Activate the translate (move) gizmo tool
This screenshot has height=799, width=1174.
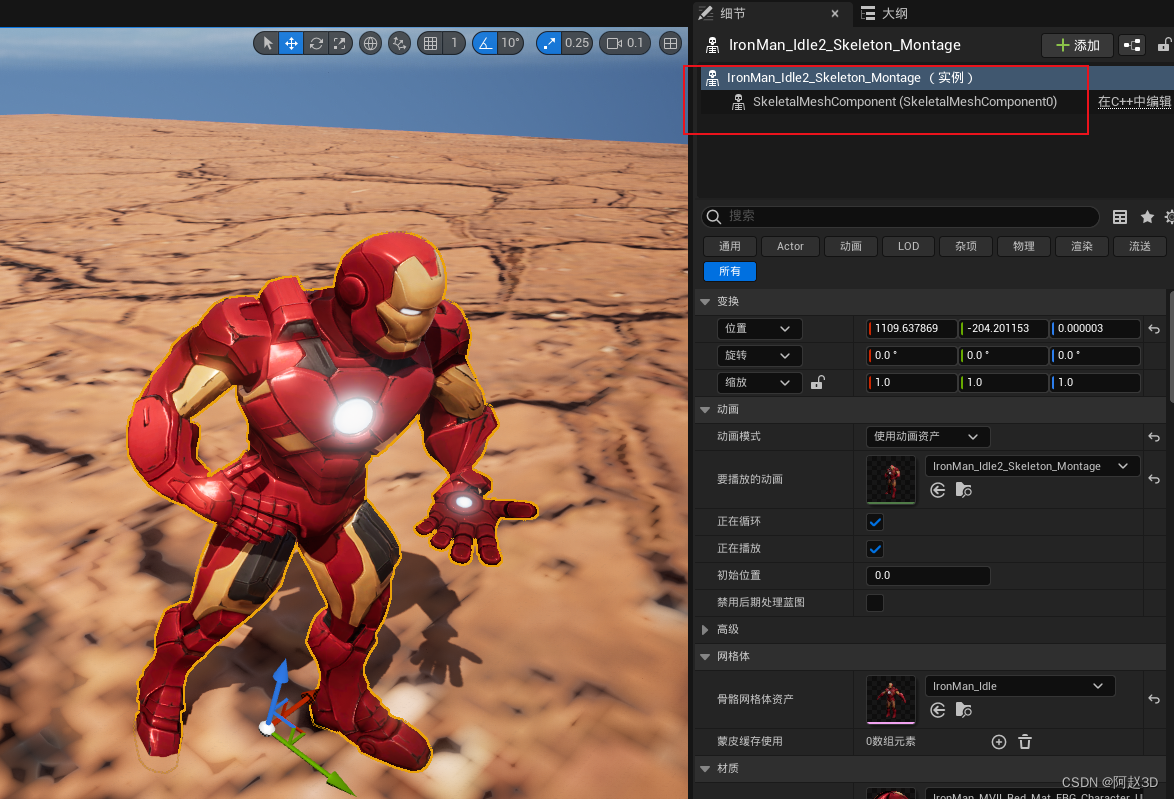[x=291, y=43]
